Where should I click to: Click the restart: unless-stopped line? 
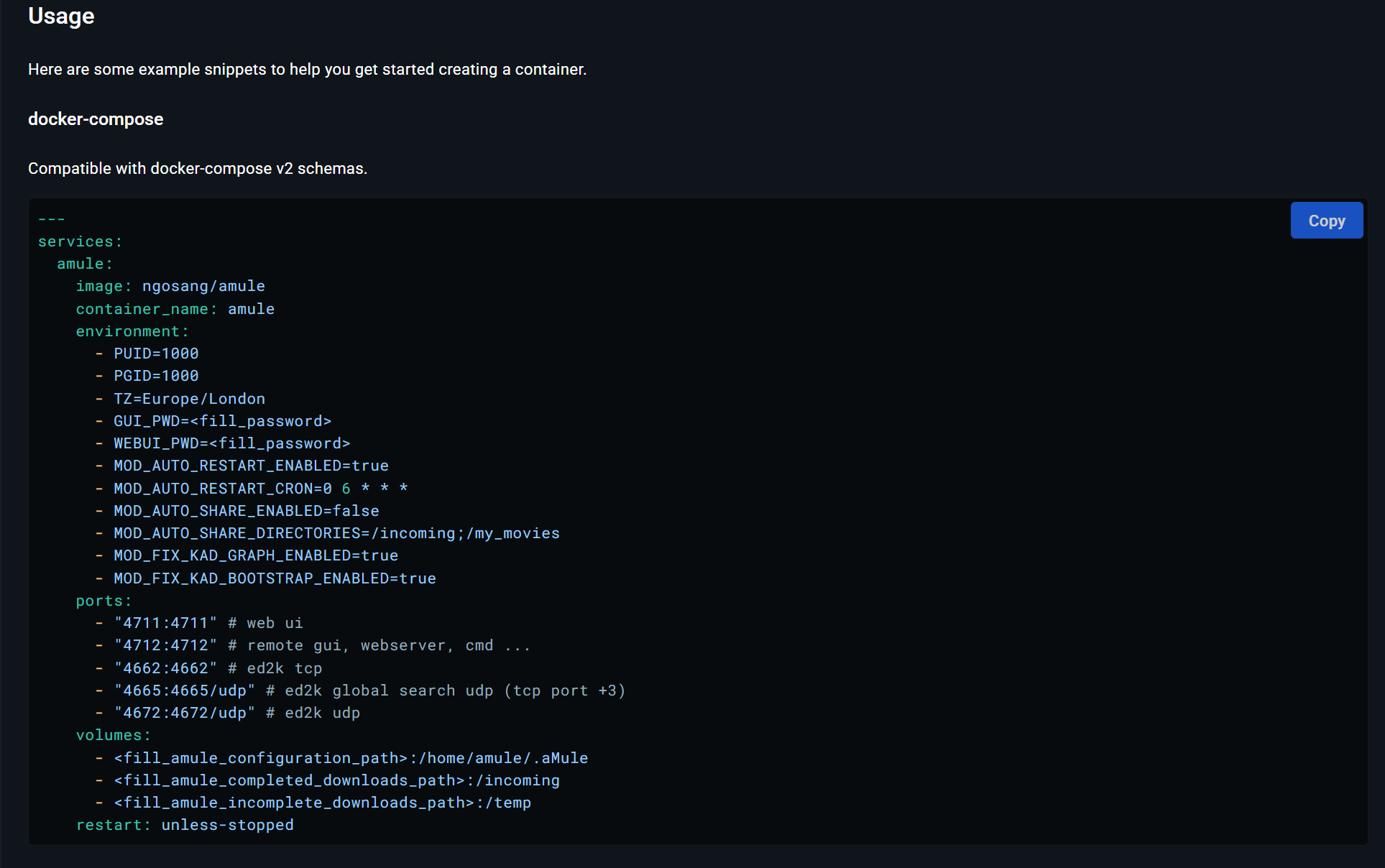pyautogui.click(x=185, y=825)
